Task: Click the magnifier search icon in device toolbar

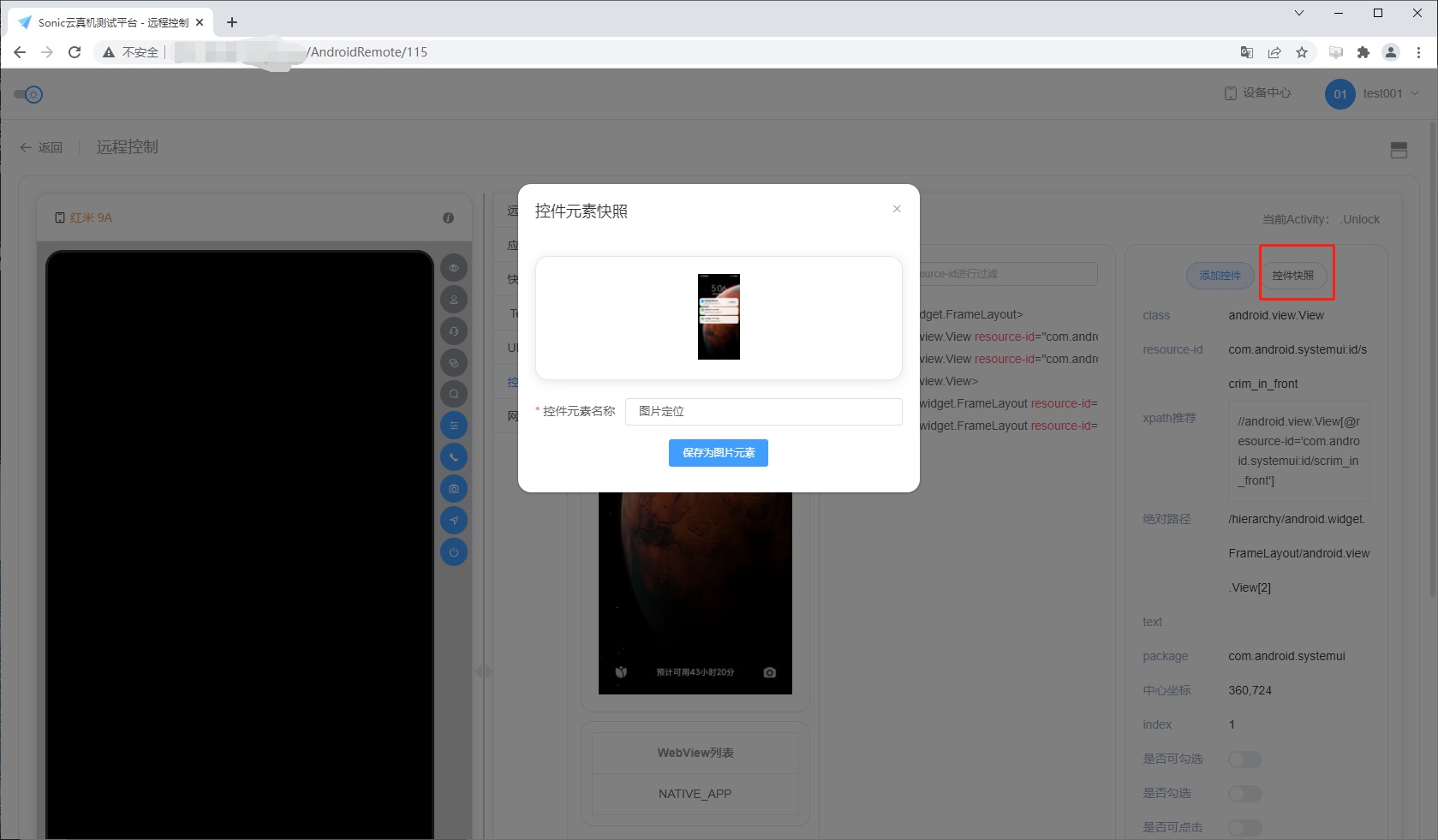Action: tap(454, 394)
